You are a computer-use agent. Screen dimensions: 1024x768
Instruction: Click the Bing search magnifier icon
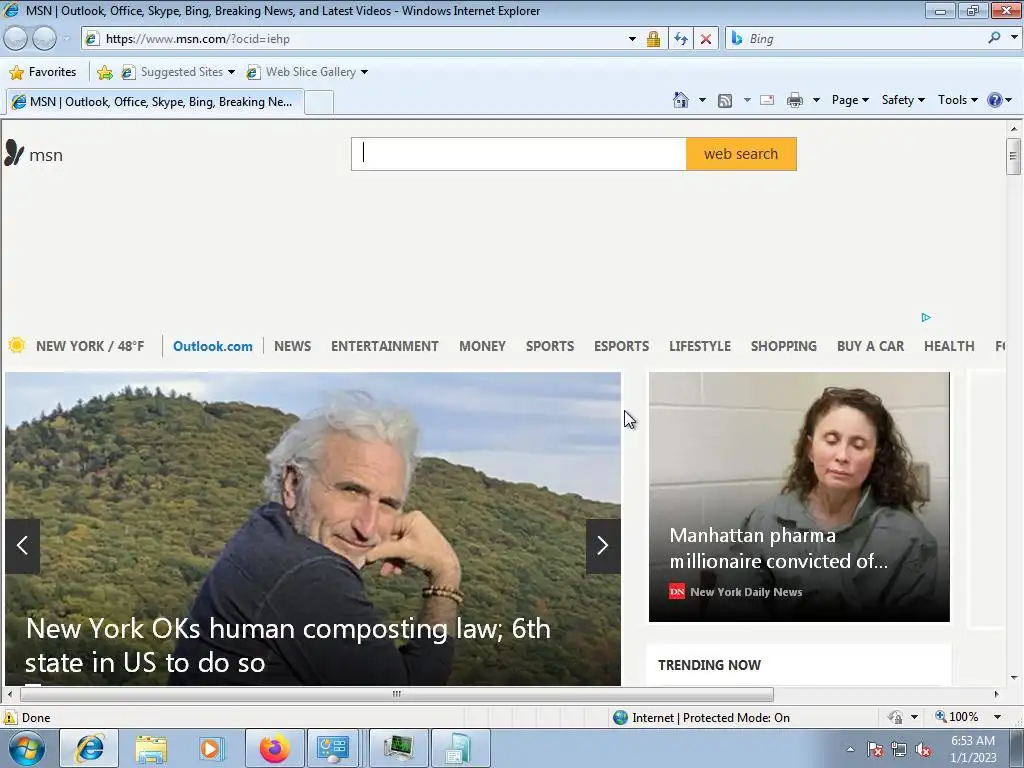(x=994, y=38)
